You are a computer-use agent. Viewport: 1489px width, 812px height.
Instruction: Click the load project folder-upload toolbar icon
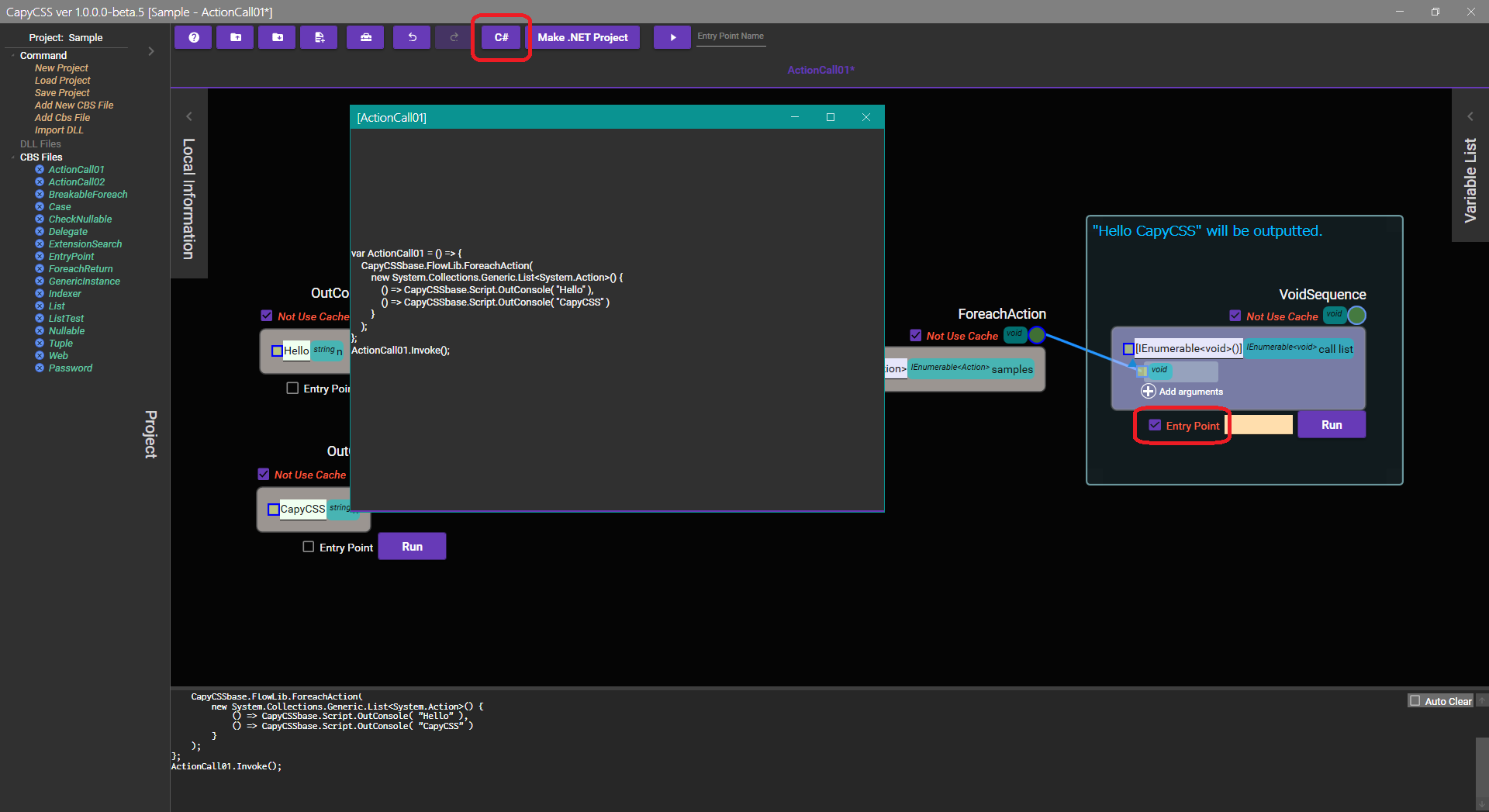(x=235, y=37)
